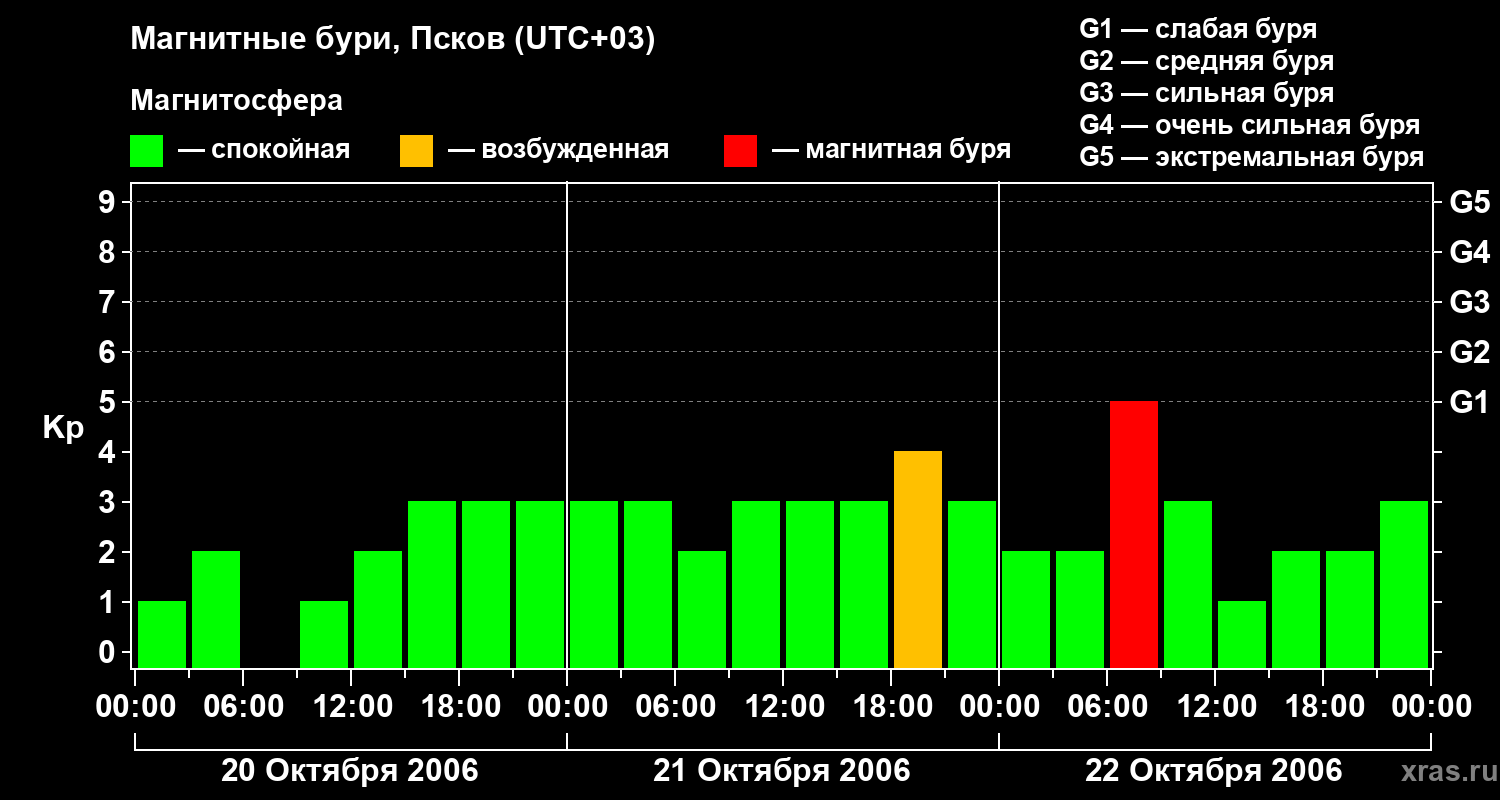Click the '20 Октября 2006' date label

(350, 771)
